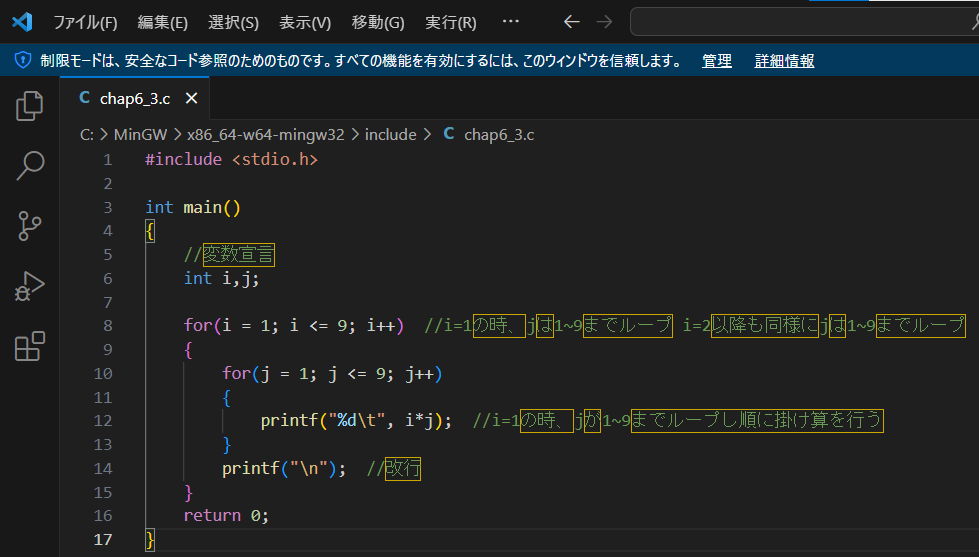Click the 詳細情報 link

click(784, 61)
